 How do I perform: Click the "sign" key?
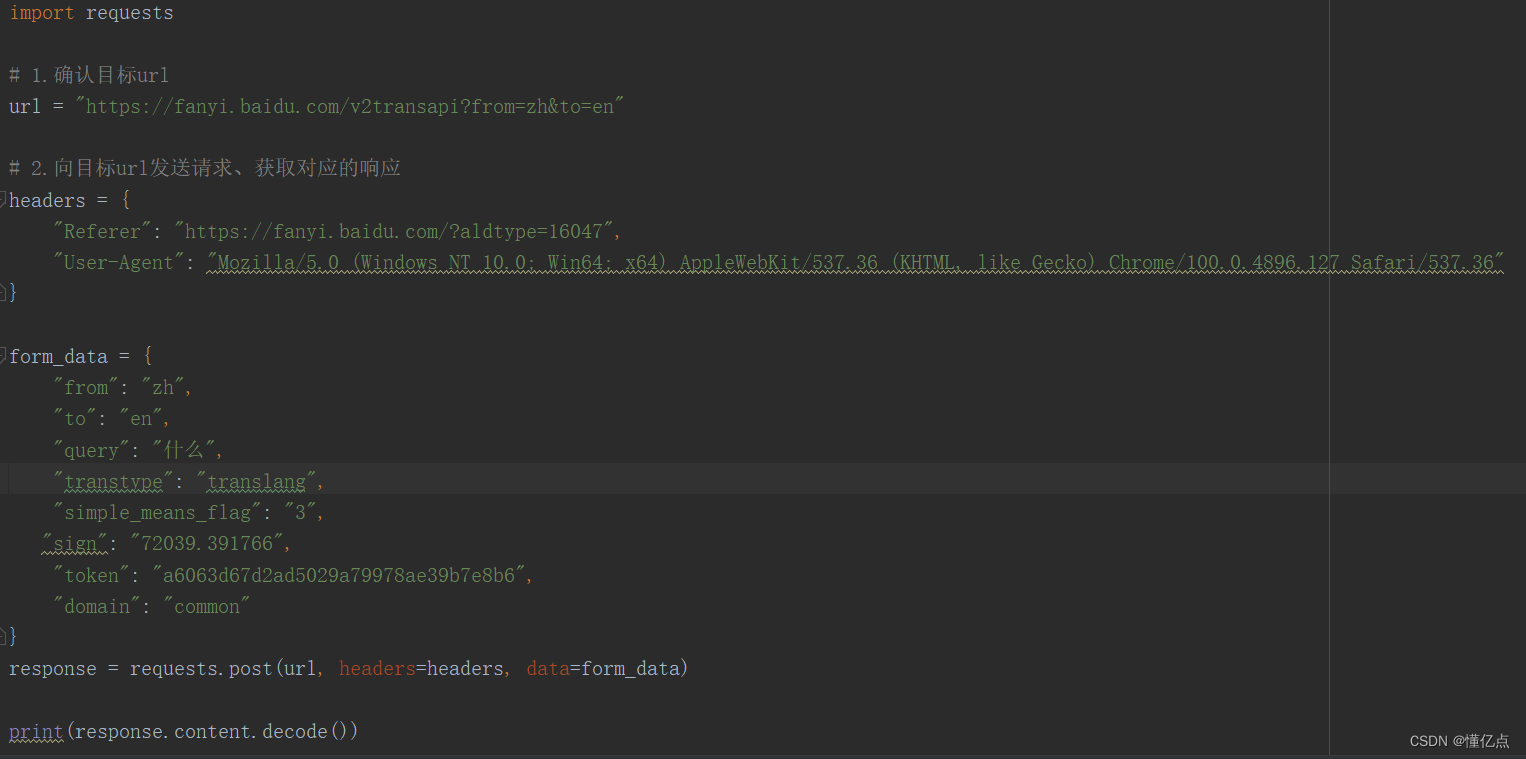pos(75,543)
